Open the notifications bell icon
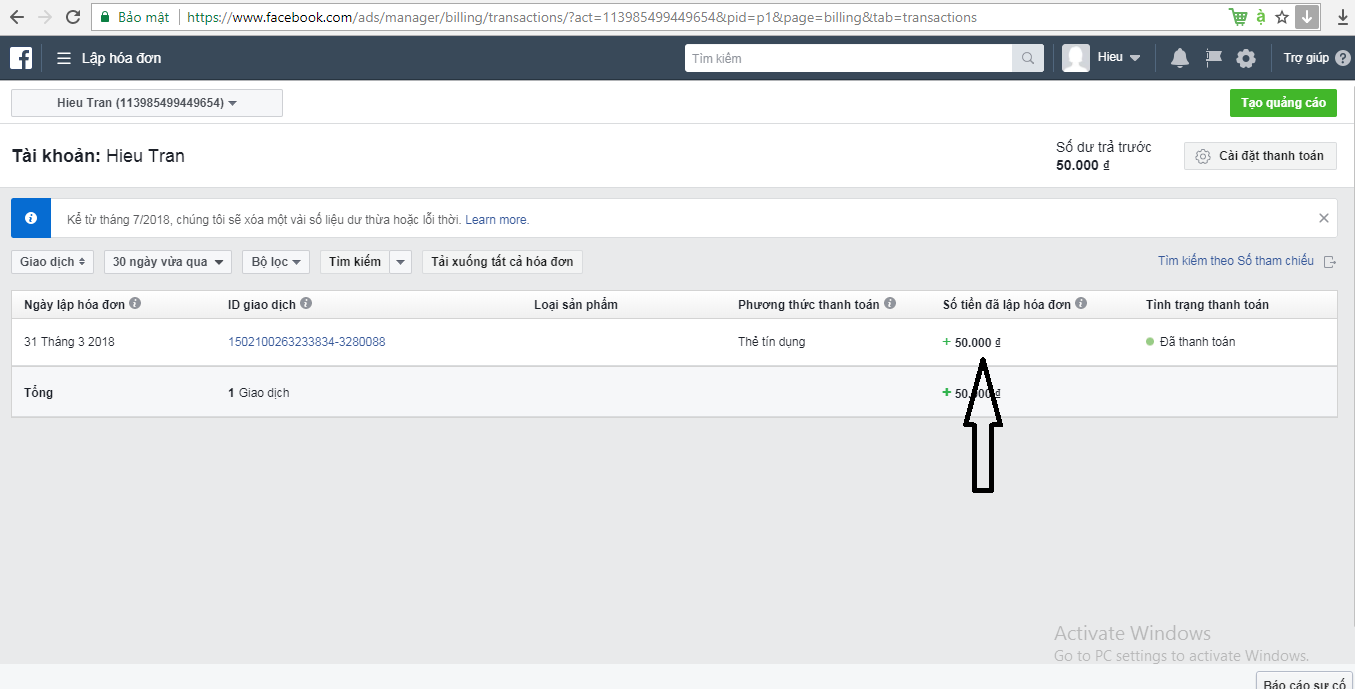 pos(1180,58)
